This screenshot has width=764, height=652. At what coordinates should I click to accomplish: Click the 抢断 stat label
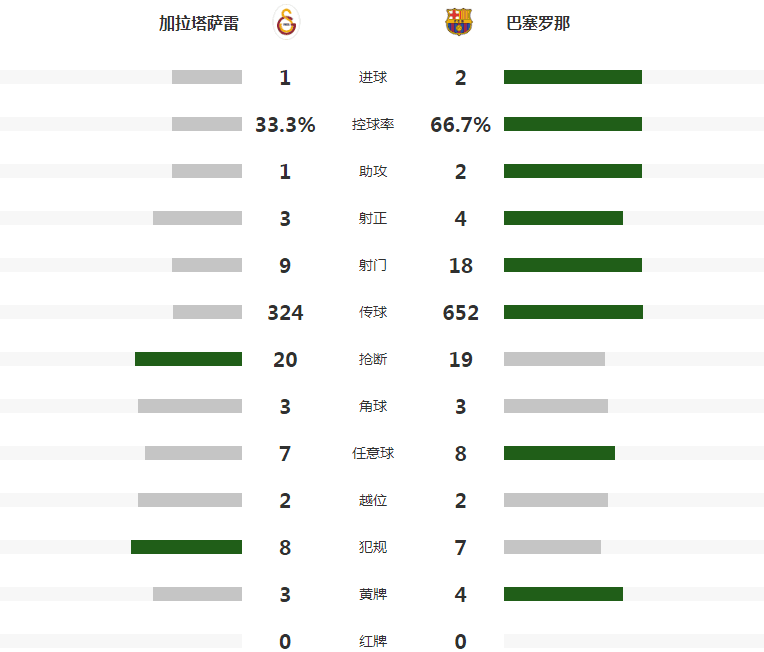(373, 359)
